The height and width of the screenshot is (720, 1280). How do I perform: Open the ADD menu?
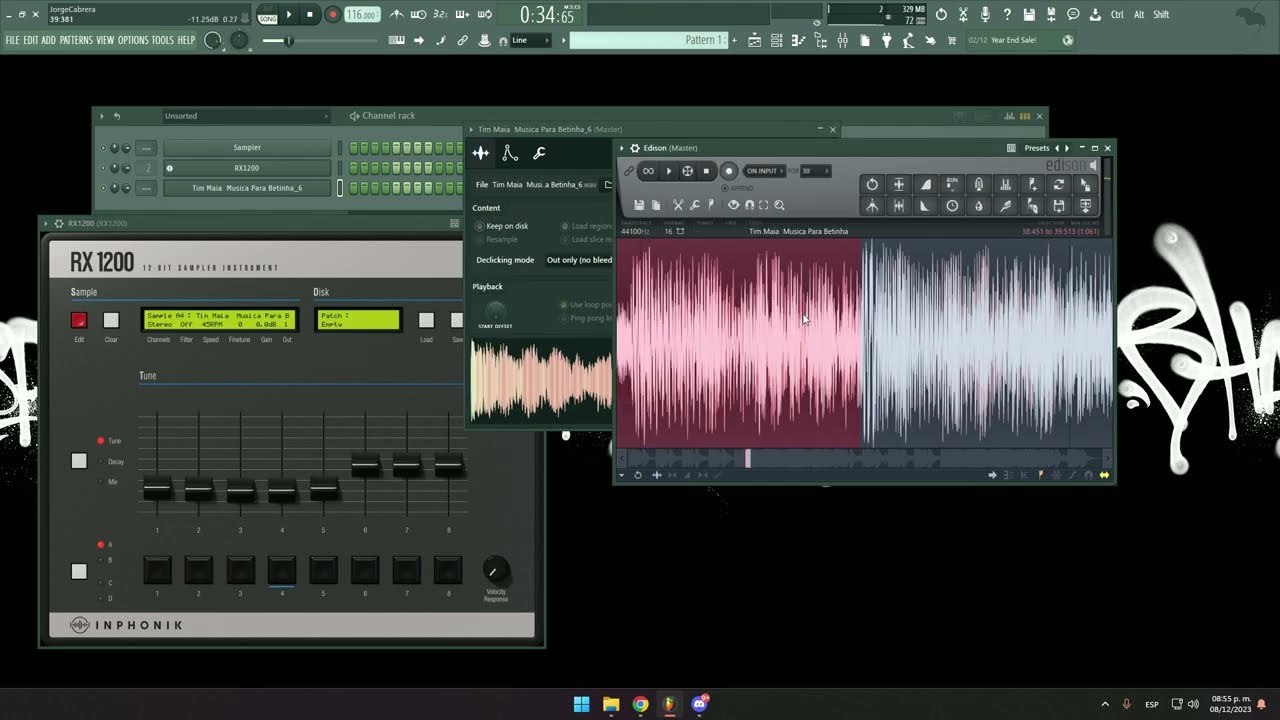pyautogui.click(x=48, y=40)
